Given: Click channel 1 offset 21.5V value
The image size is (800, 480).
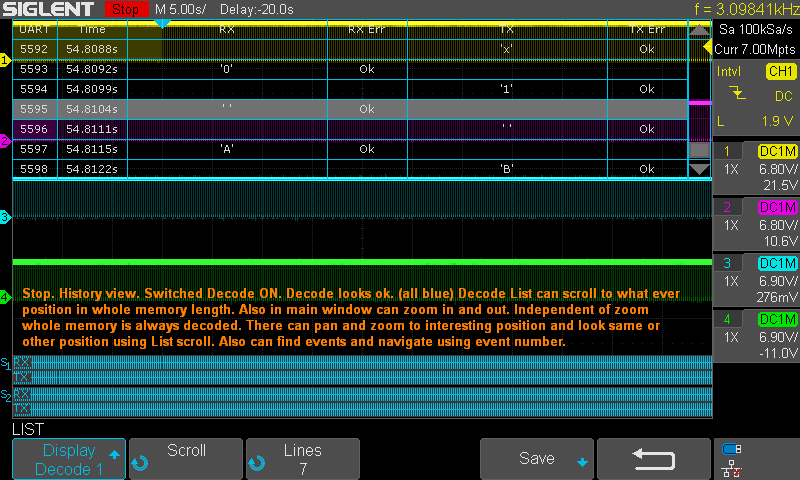Looking at the screenshot, I should coord(780,185).
